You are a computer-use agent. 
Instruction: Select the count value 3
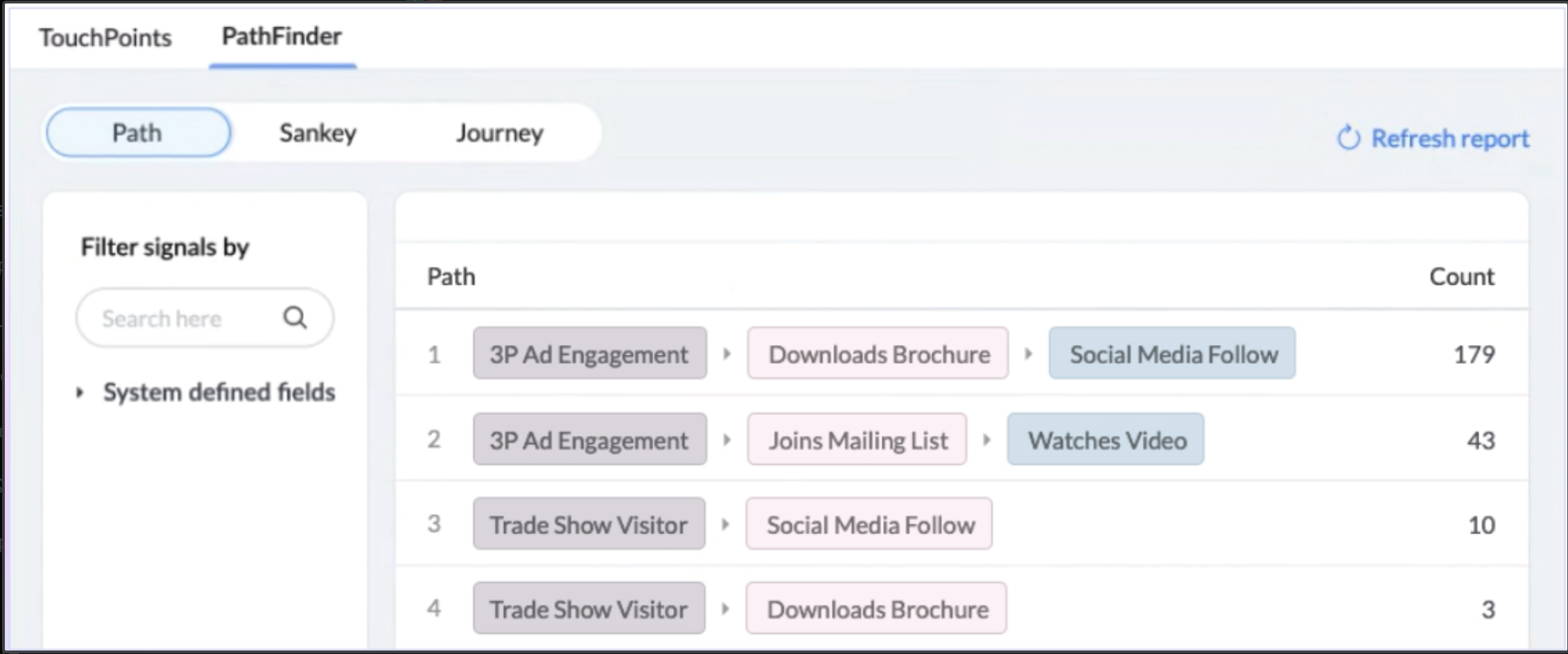(1488, 610)
